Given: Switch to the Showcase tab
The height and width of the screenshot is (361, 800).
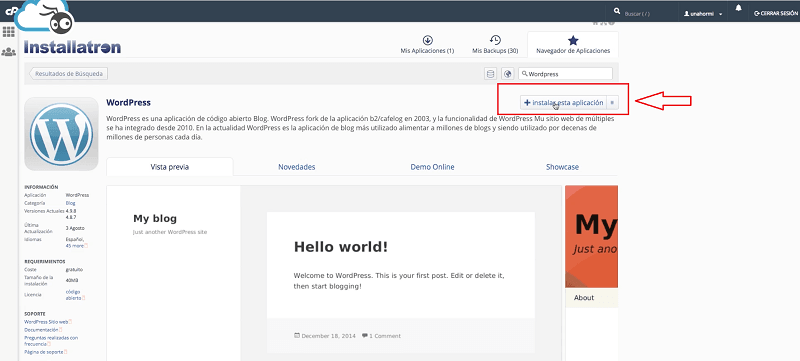Looking at the screenshot, I should click(x=562, y=167).
